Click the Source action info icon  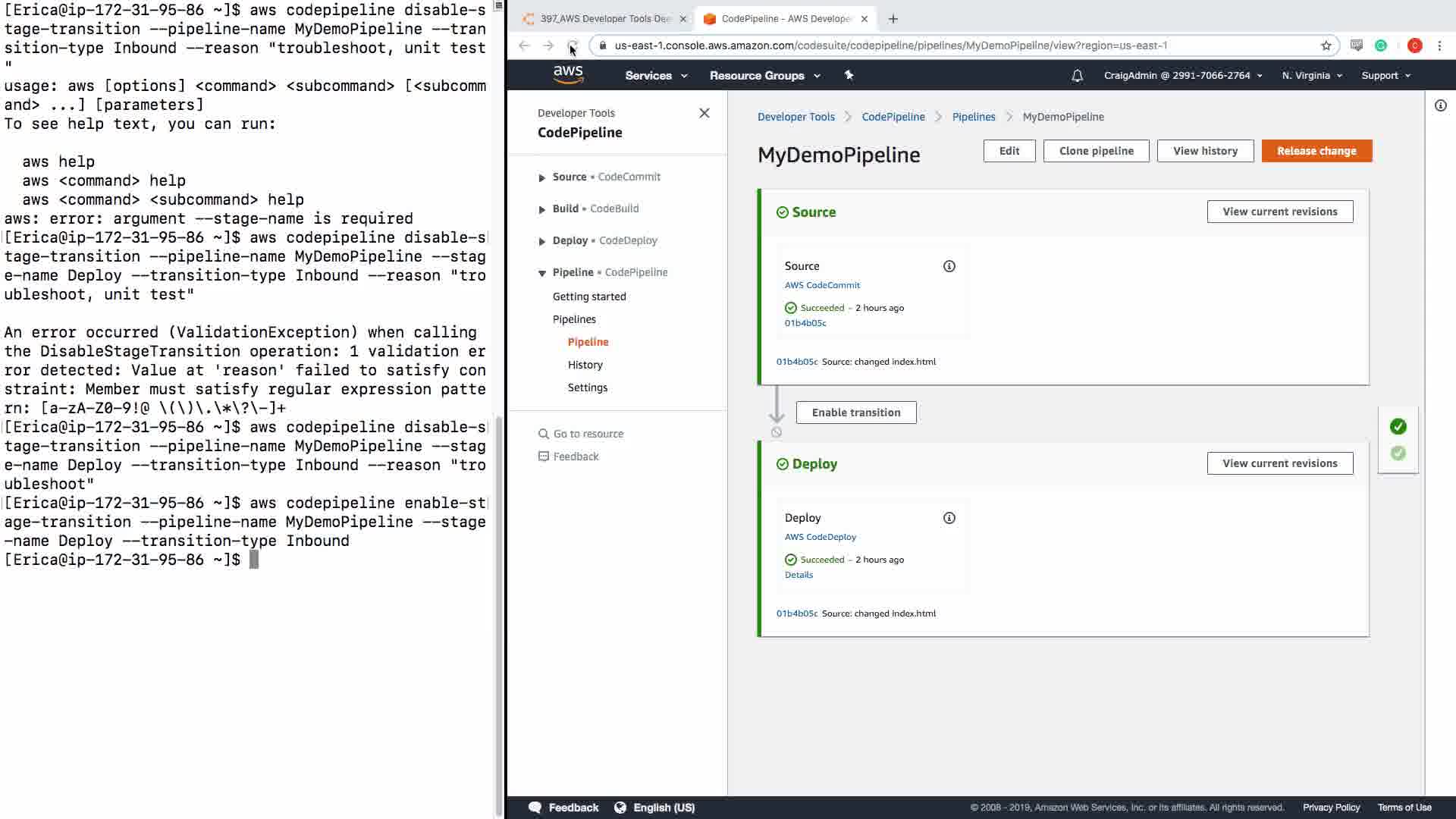click(949, 266)
